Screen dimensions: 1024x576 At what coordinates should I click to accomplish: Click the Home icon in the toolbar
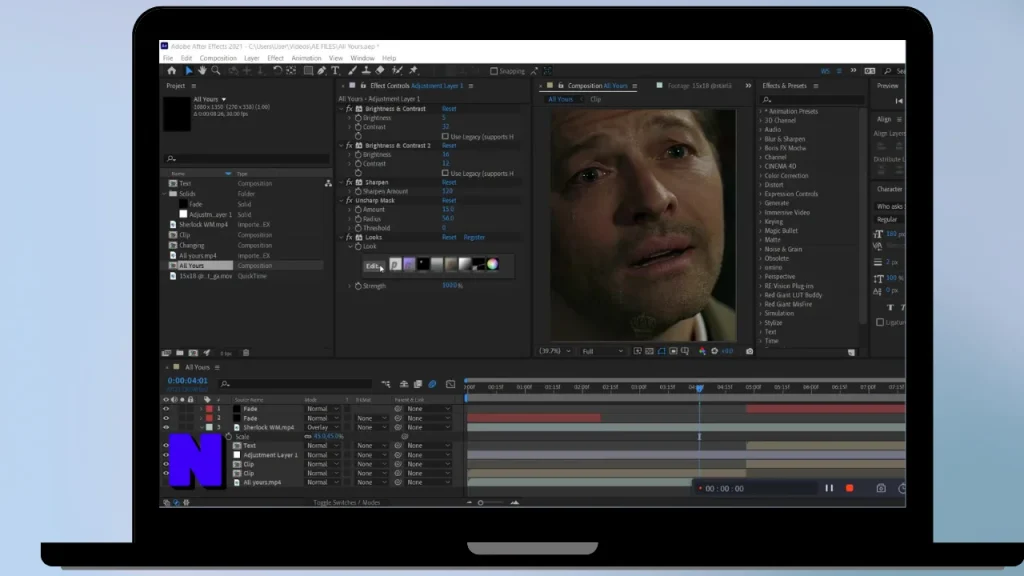coord(171,71)
